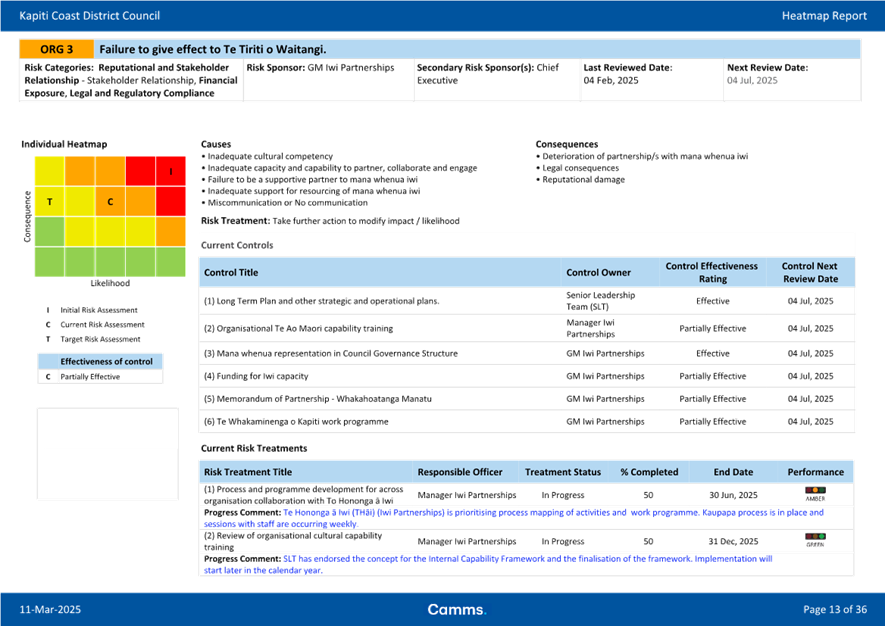
Task: Click the Risk Categories description text
Action: [x=131, y=80]
